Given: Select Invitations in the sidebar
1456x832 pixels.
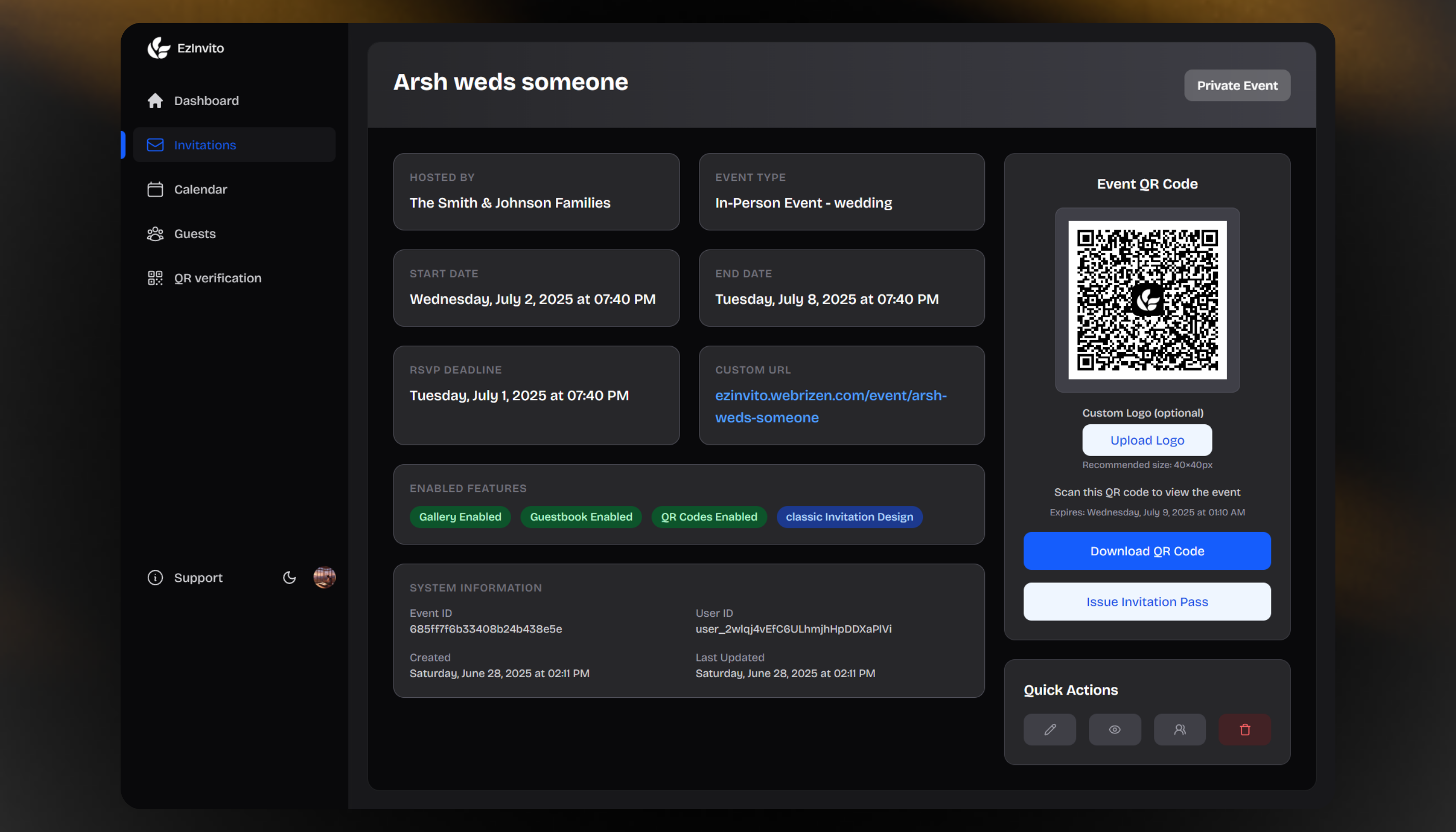Looking at the screenshot, I should click(233, 145).
